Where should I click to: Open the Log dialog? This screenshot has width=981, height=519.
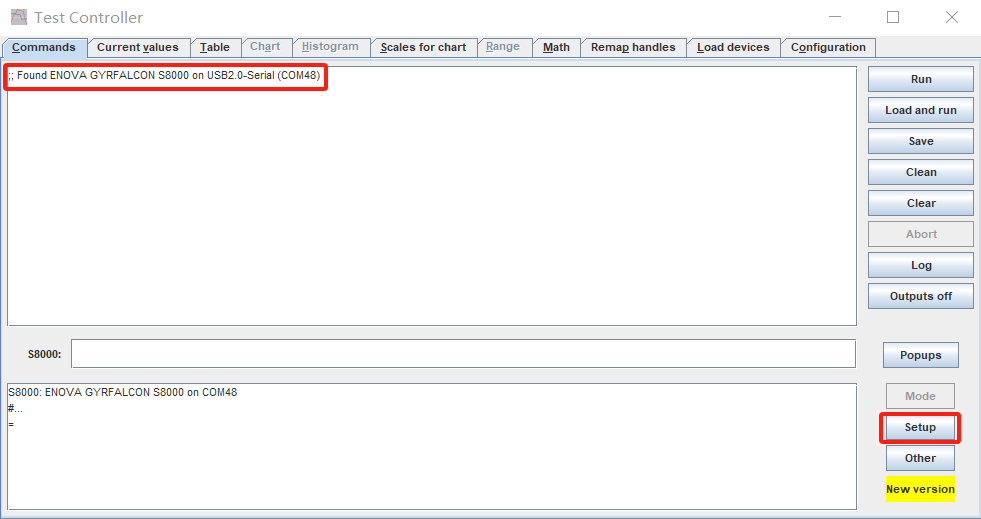[x=920, y=265]
